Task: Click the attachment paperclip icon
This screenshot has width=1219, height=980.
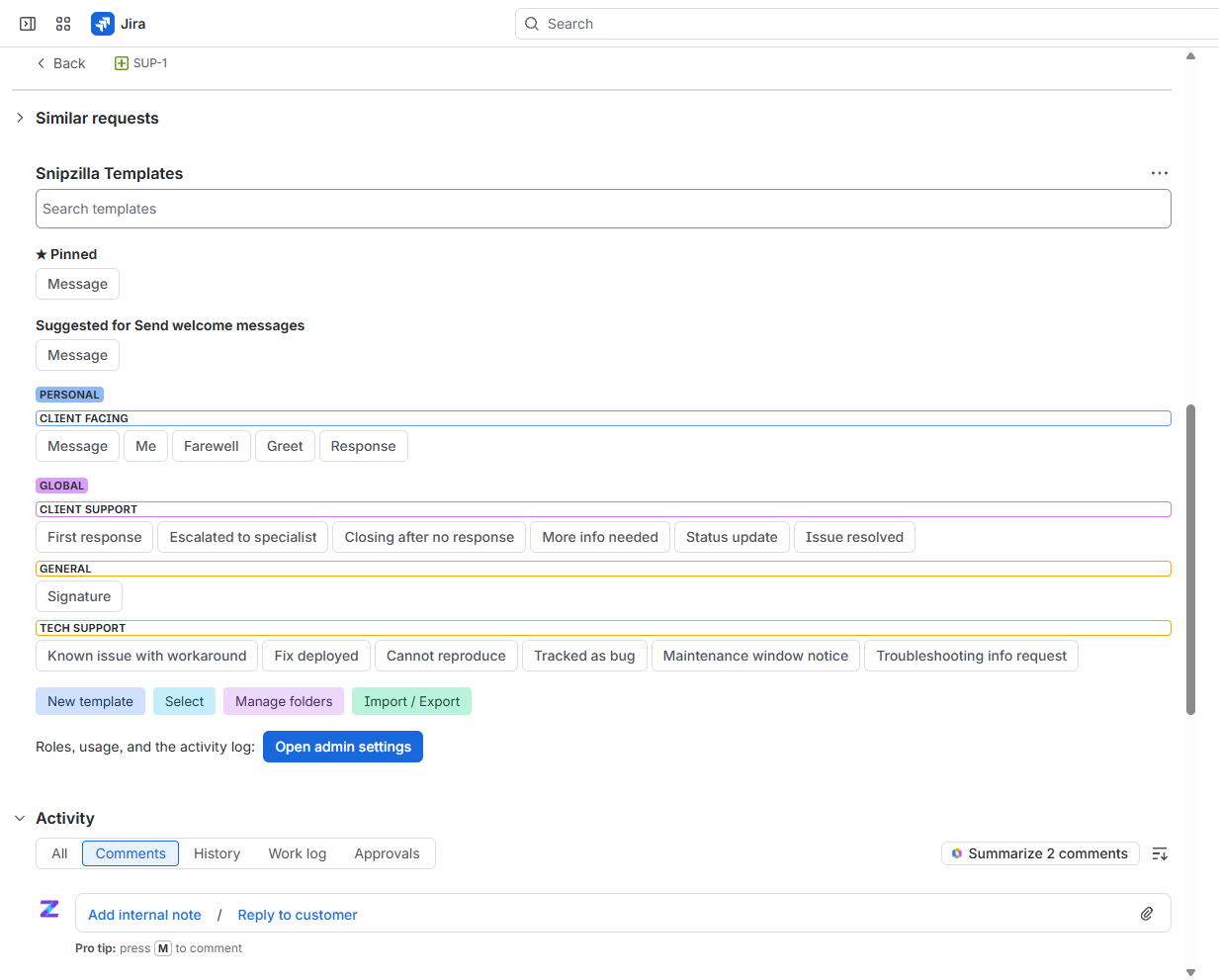Action: pos(1147,914)
